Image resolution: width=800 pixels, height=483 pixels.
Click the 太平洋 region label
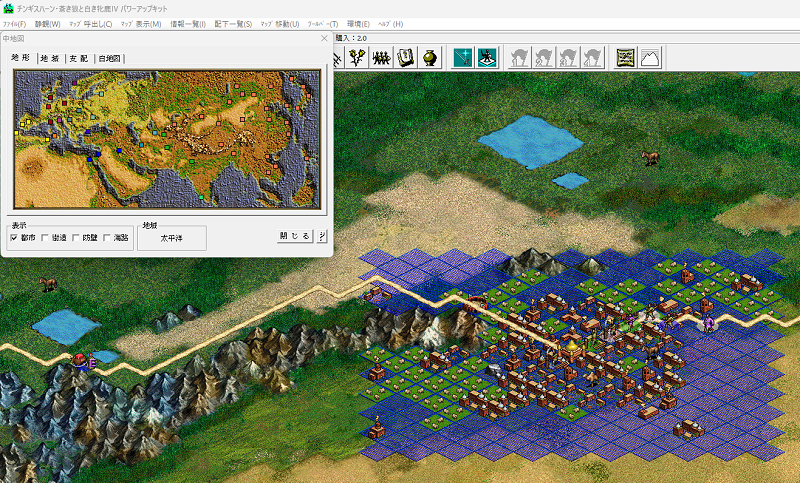click(171, 238)
